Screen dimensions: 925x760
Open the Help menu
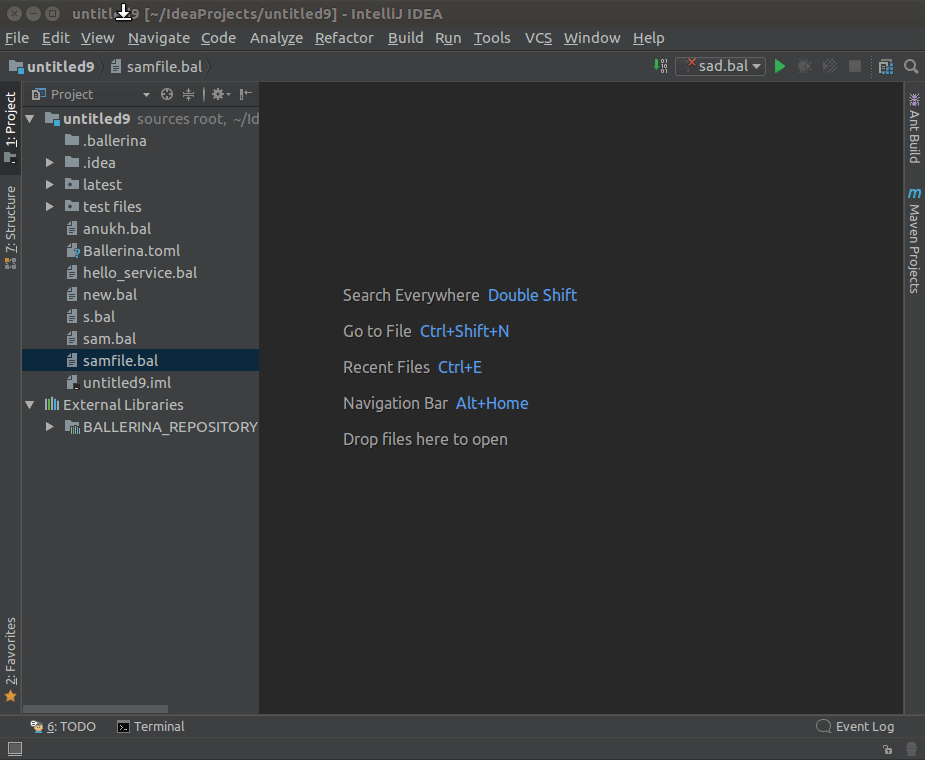pos(648,38)
